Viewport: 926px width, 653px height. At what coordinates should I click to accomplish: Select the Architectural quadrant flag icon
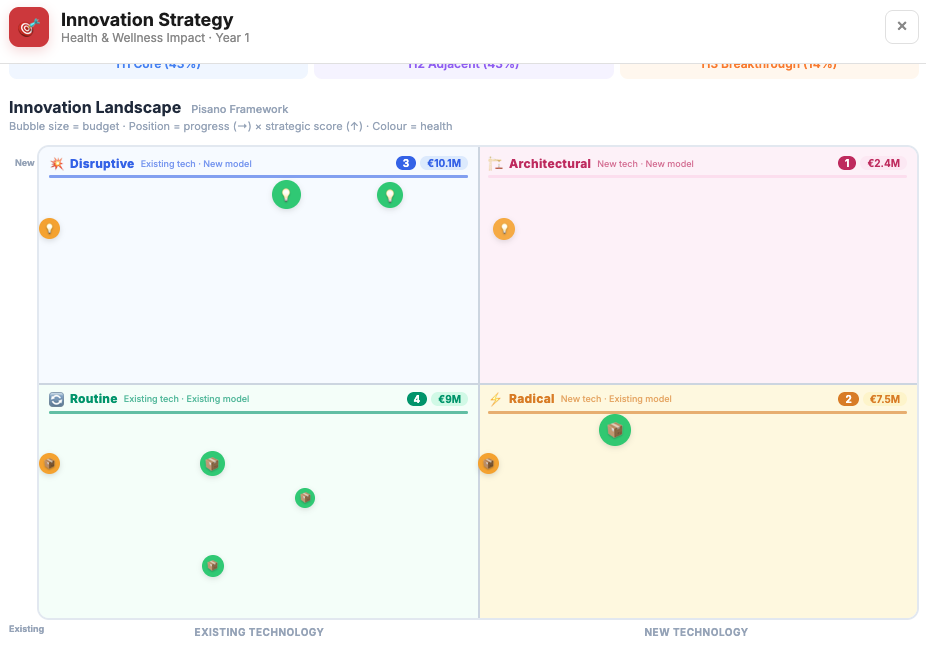tap(496, 162)
